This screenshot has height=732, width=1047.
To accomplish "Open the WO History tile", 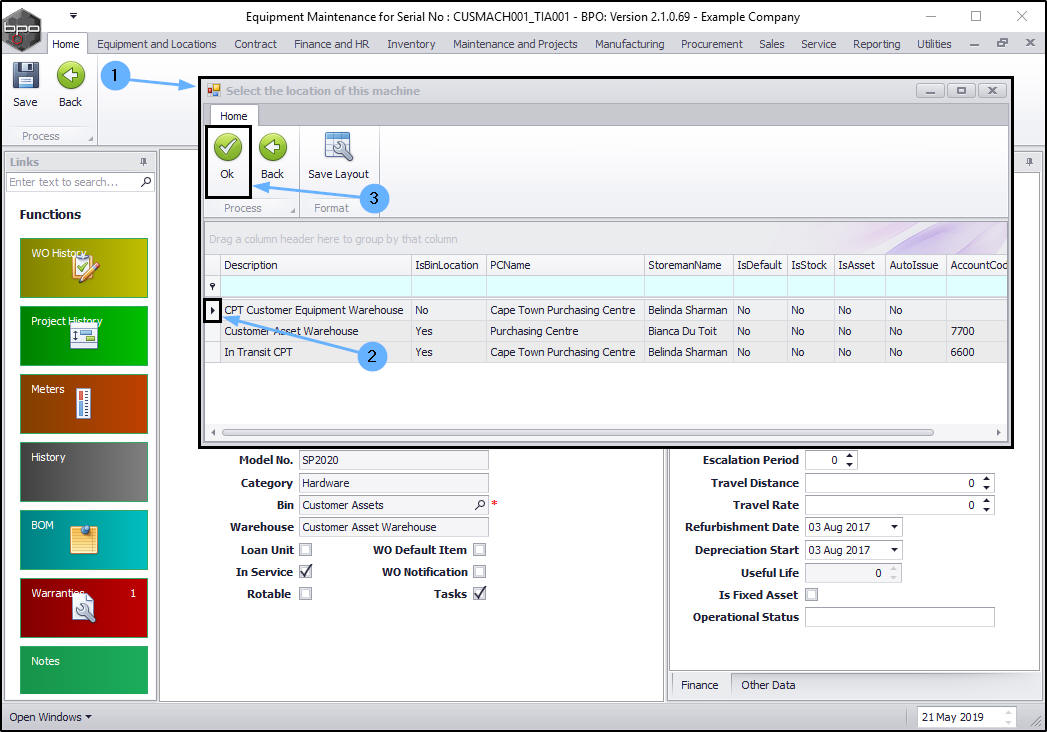I will [84, 267].
